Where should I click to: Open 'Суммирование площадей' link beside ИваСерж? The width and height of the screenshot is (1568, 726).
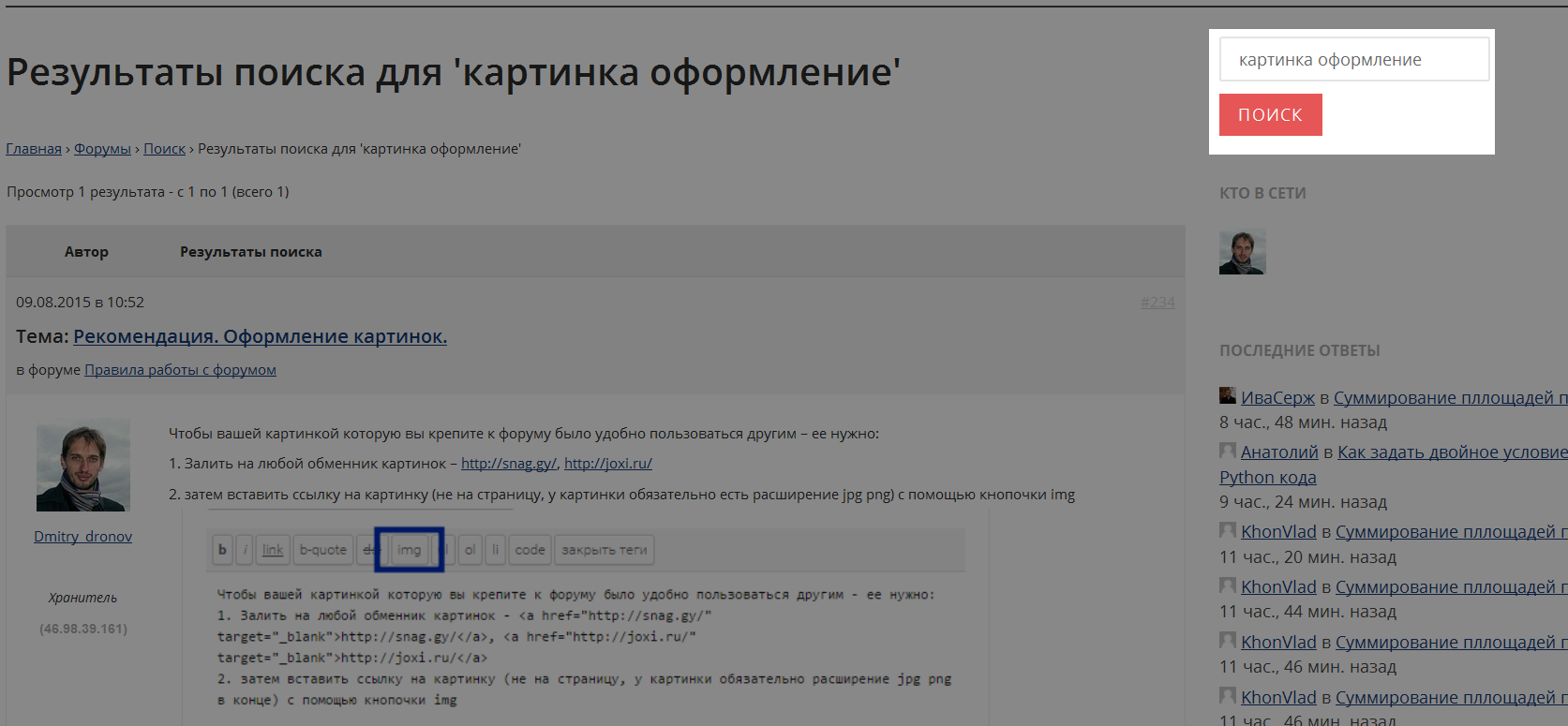[1451, 398]
